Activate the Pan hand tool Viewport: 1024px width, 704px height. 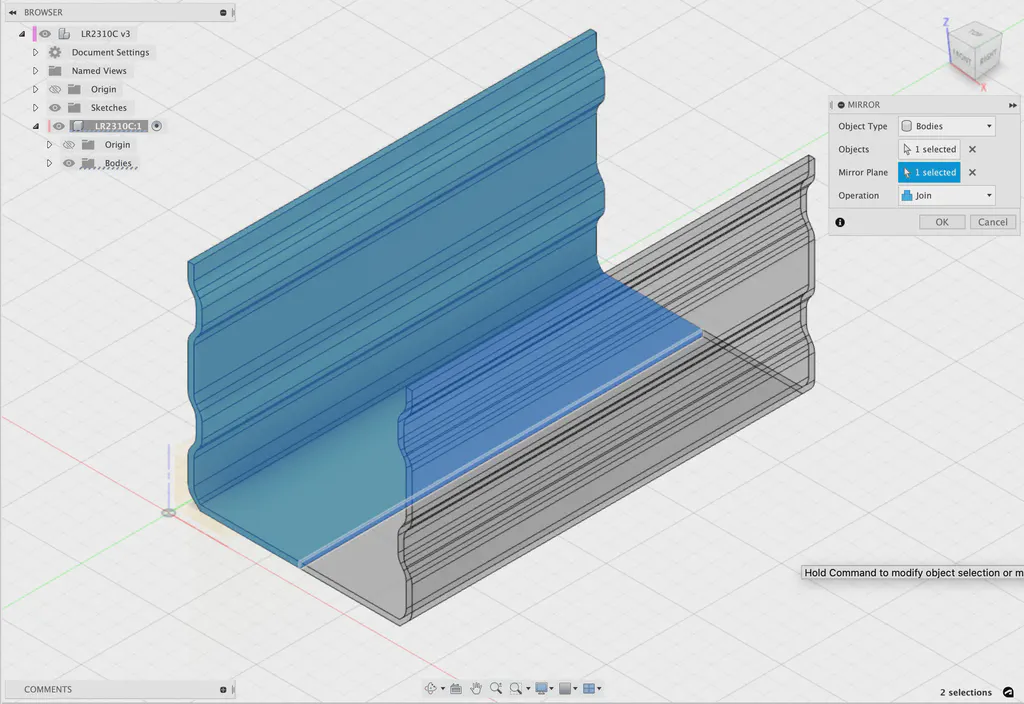pyautogui.click(x=476, y=688)
